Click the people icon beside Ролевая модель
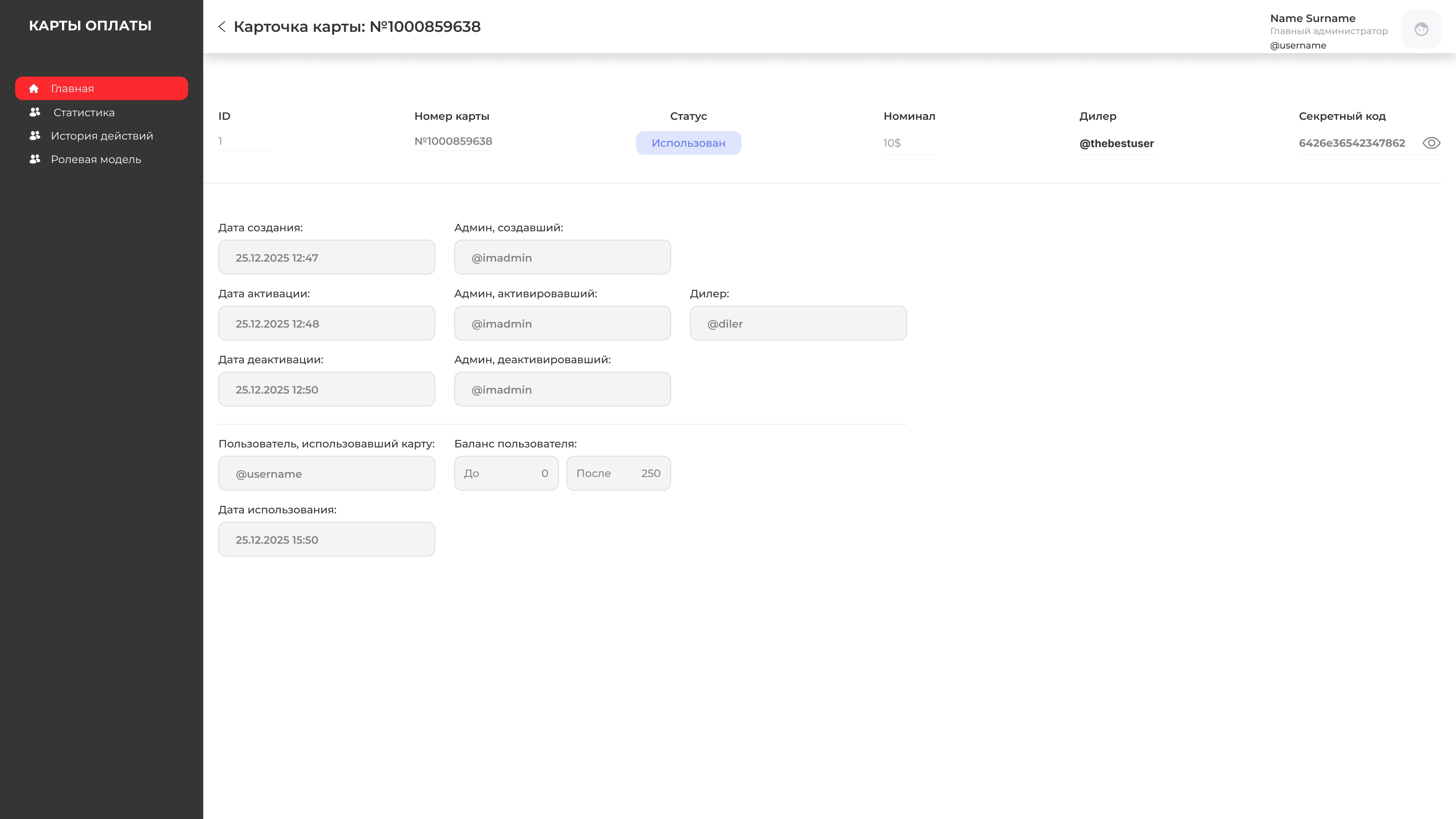 (x=35, y=159)
